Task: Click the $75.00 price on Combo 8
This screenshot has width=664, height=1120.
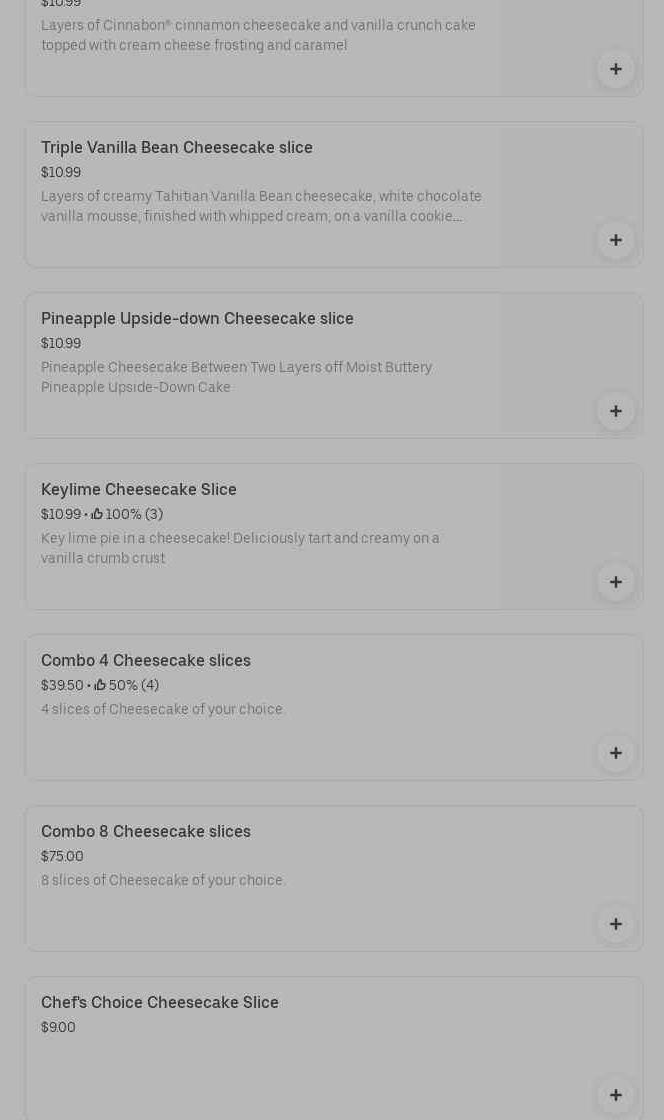Action: coord(62,857)
